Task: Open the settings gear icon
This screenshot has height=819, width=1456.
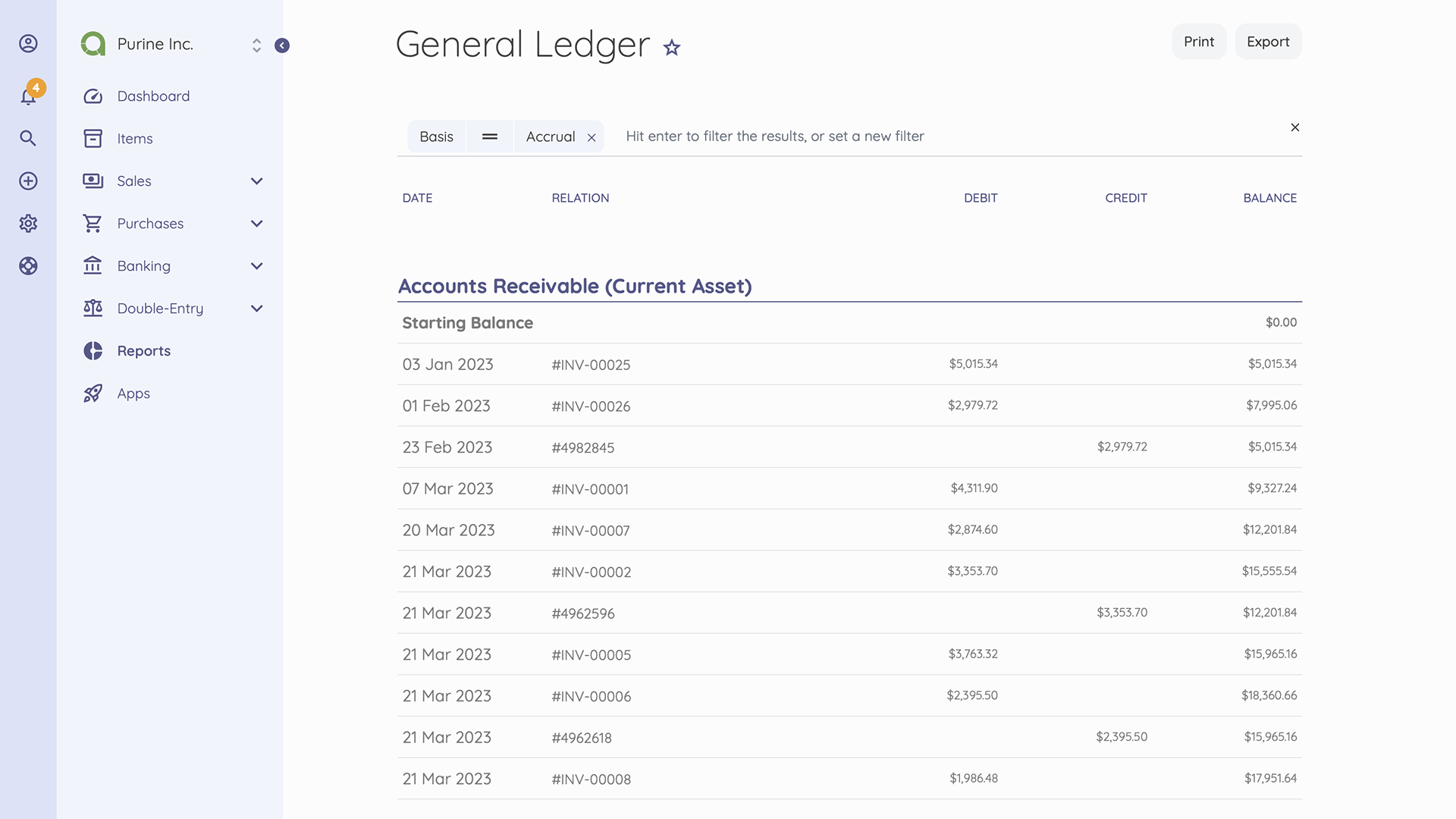Action: tap(28, 223)
